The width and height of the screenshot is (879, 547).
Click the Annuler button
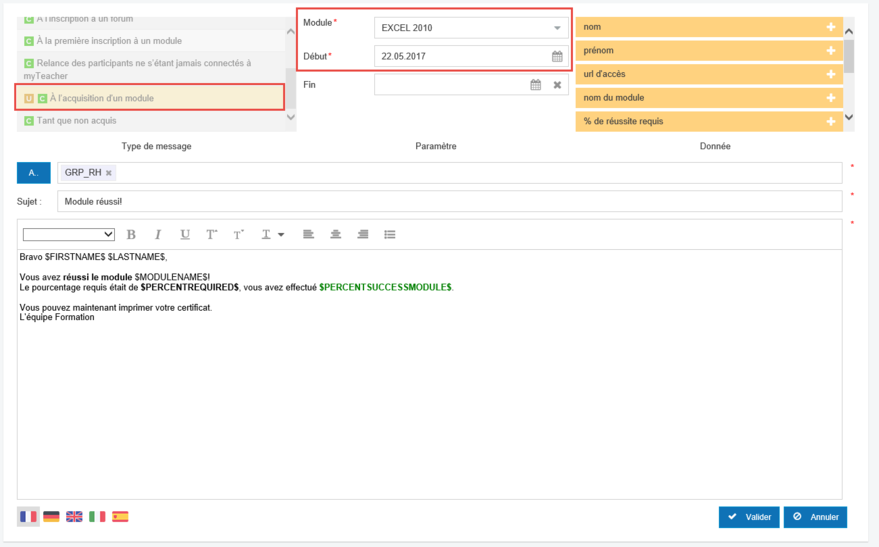(815, 517)
